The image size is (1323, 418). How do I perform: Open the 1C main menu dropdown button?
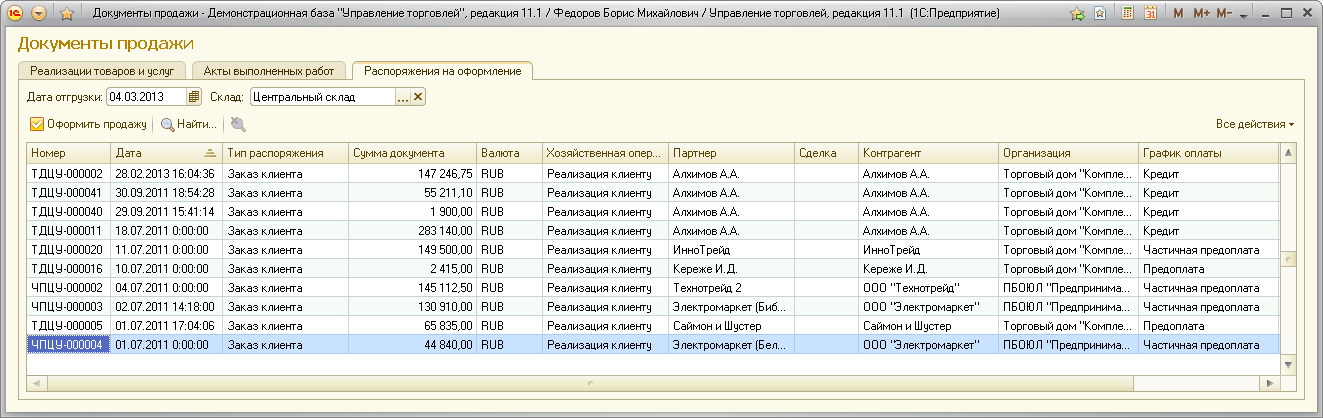tap(39, 15)
